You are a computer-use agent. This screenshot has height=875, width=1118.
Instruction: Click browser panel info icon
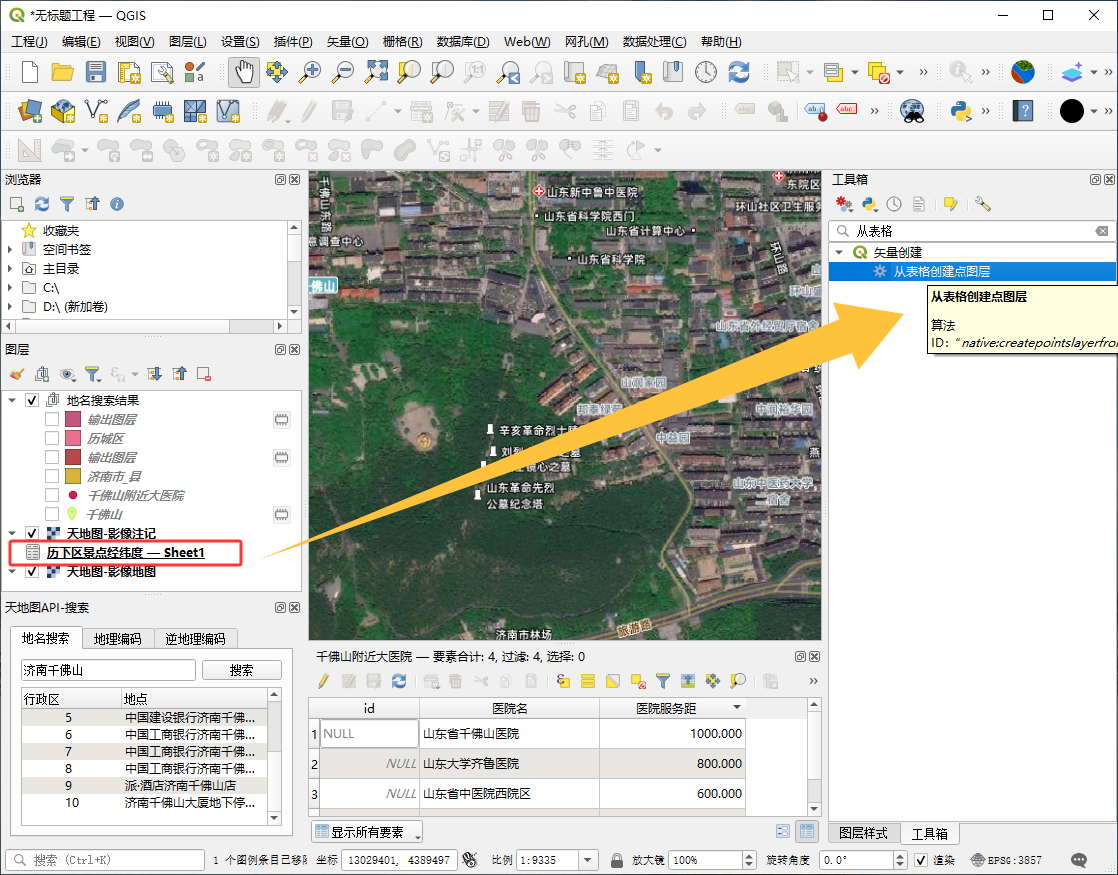117,205
